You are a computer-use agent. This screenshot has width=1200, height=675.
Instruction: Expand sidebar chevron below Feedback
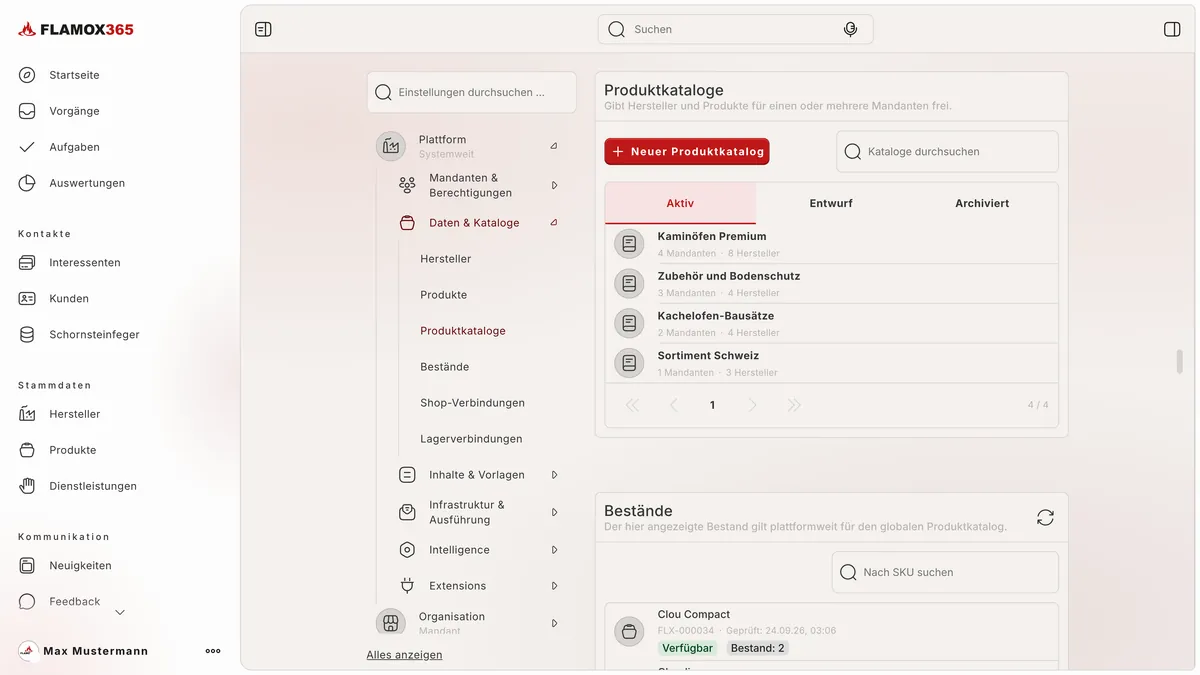(120, 612)
